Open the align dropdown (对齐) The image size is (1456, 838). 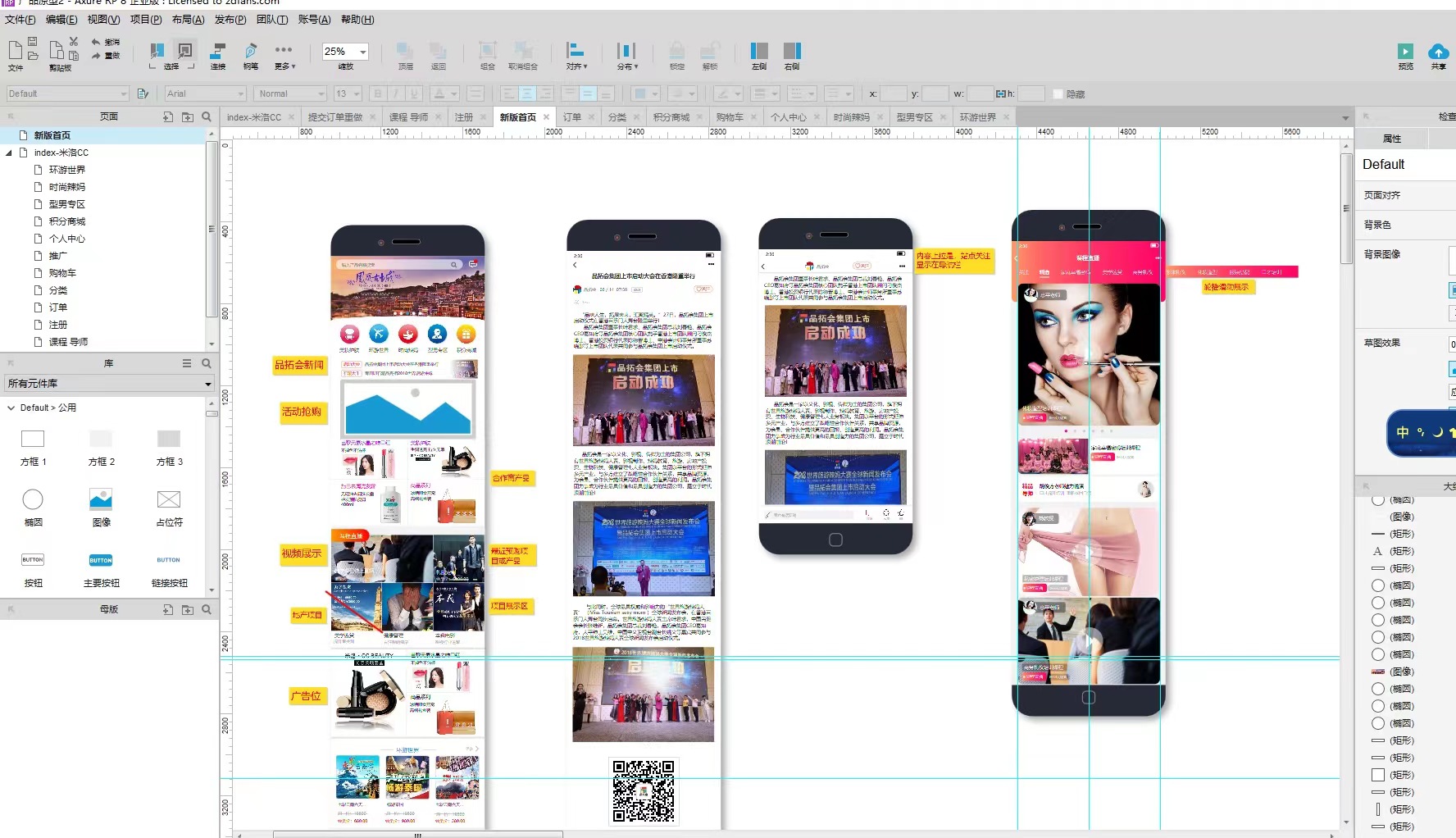click(x=576, y=56)
